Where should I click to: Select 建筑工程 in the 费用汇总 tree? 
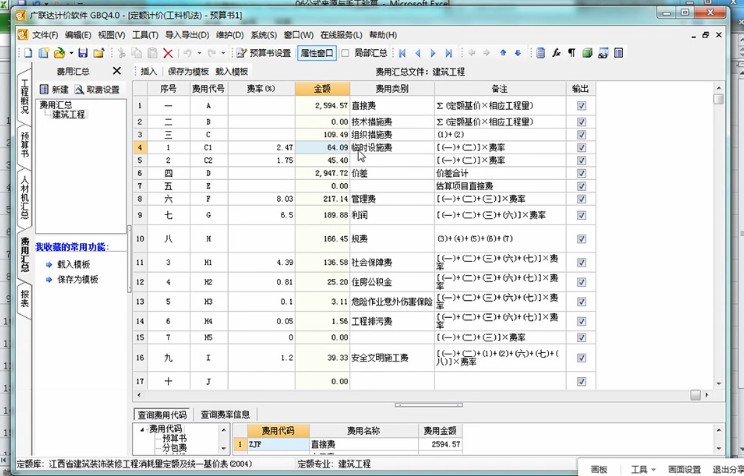click(69, 114)
